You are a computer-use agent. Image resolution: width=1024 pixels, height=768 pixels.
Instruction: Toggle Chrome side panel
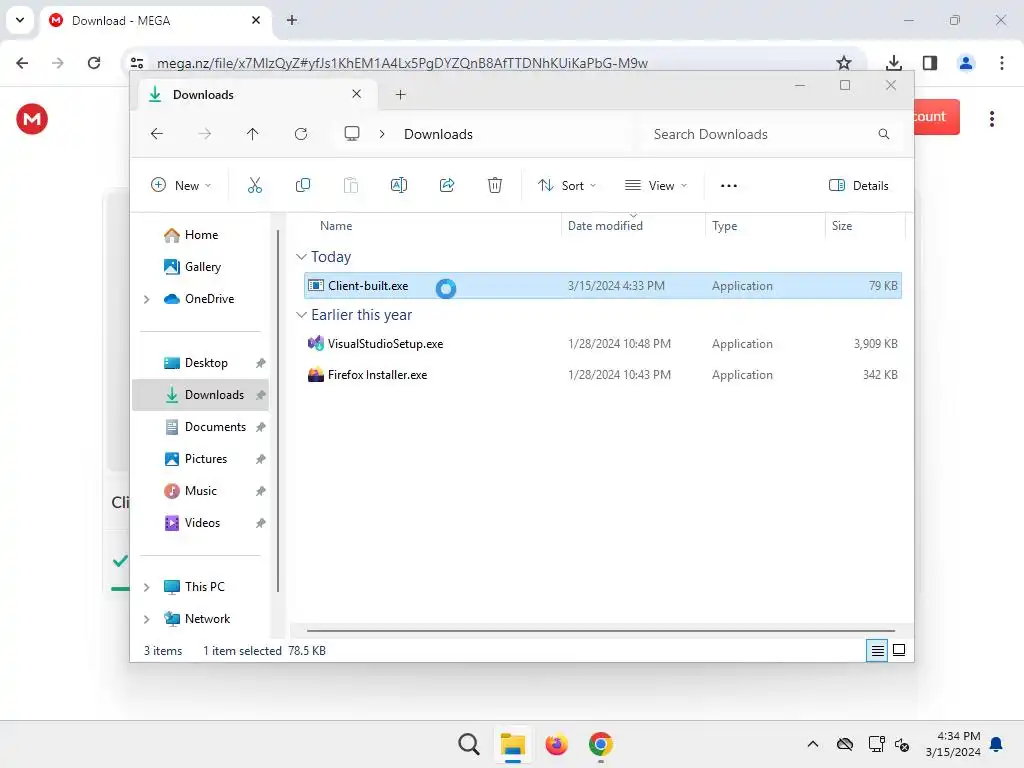point(930,63)
